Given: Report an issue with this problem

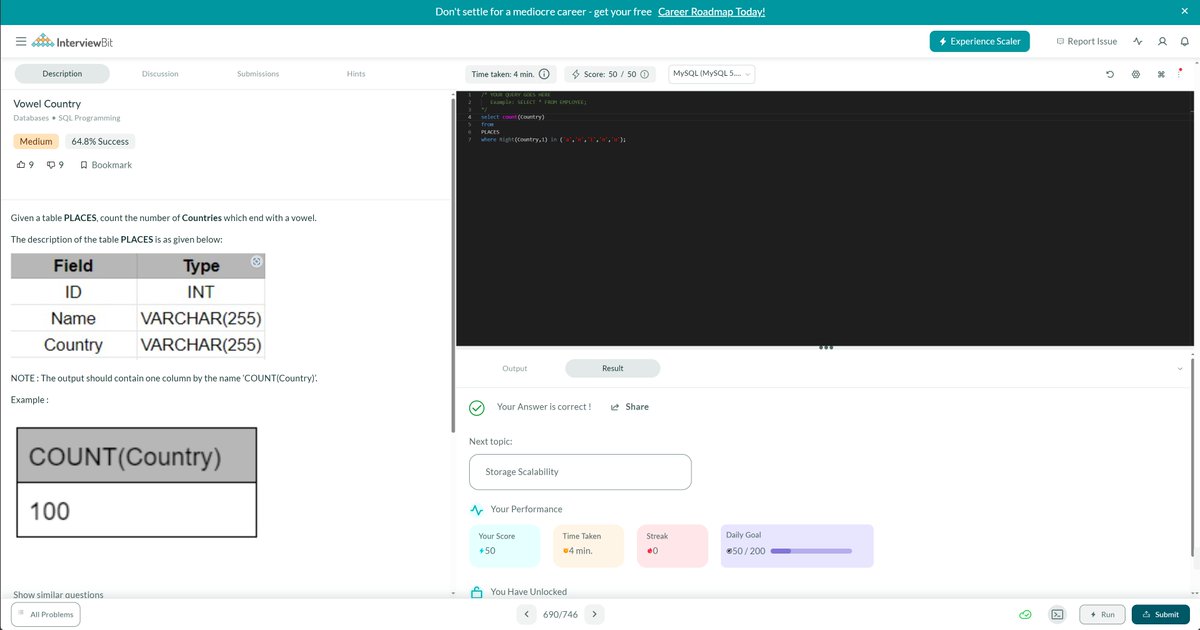Looking at the screenshot, I should (1087, 41).
